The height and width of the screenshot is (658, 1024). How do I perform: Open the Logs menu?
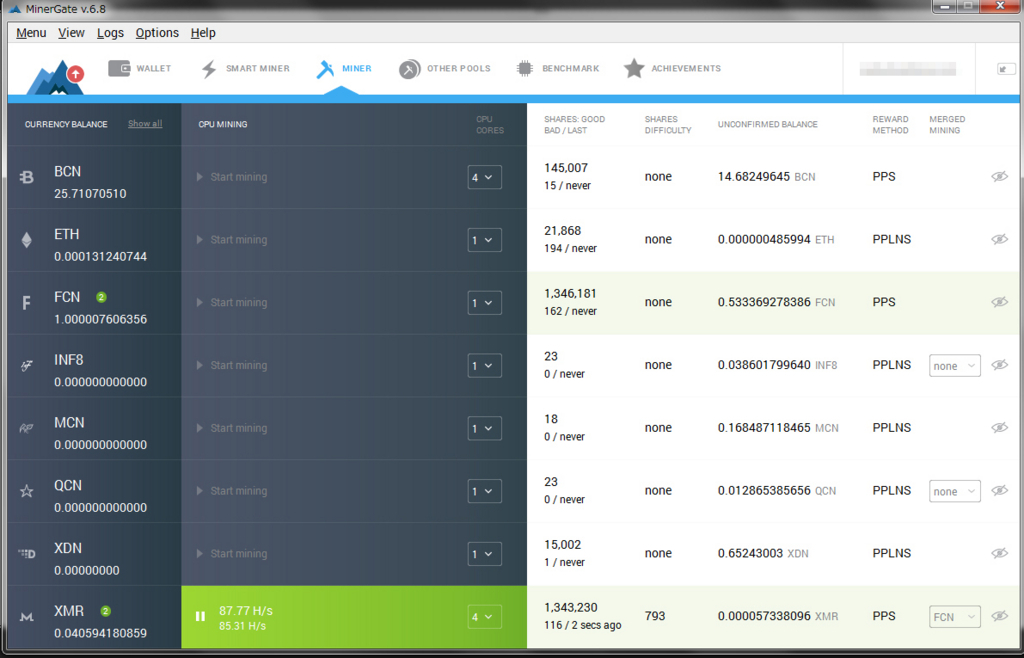[110, 33]
